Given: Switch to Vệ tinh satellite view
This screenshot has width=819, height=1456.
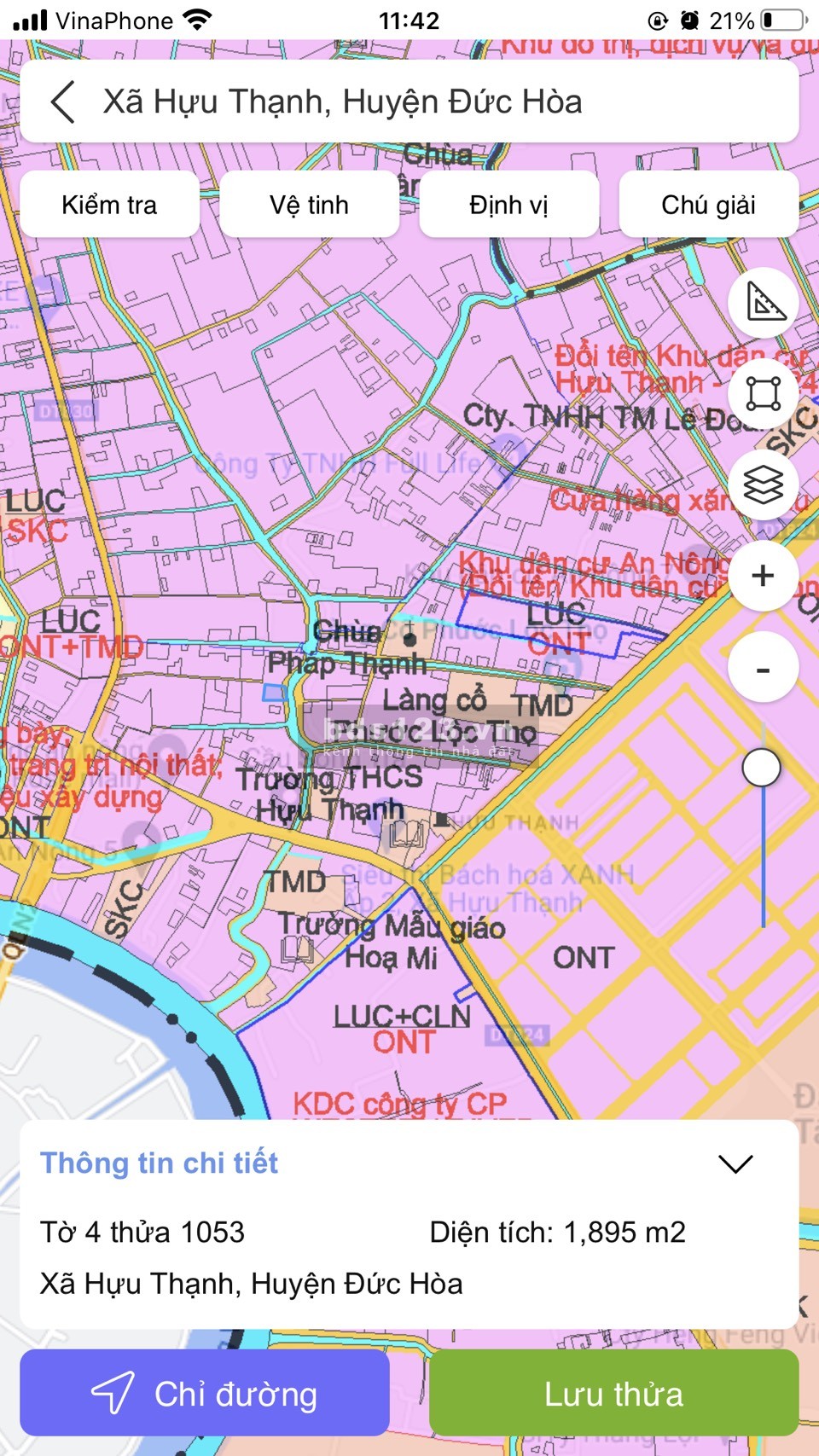Looking at the screenshot, I should click(x=309, y=205).
